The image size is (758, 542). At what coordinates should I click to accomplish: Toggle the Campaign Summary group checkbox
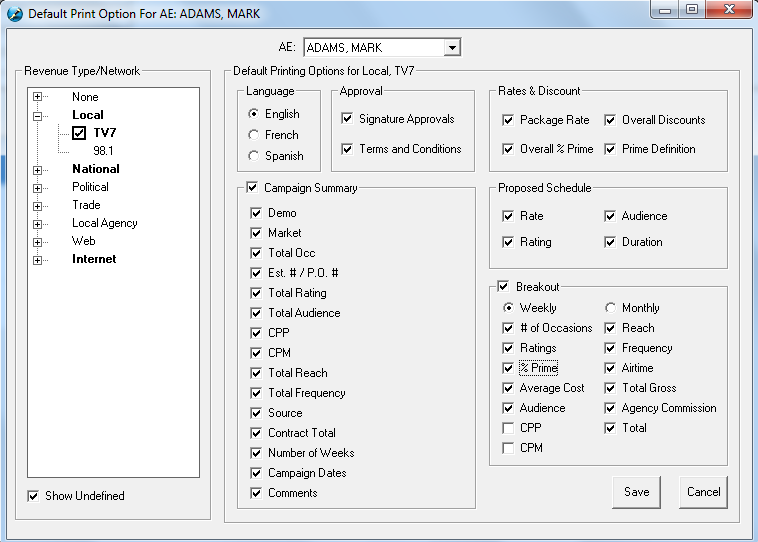[253, 187]
